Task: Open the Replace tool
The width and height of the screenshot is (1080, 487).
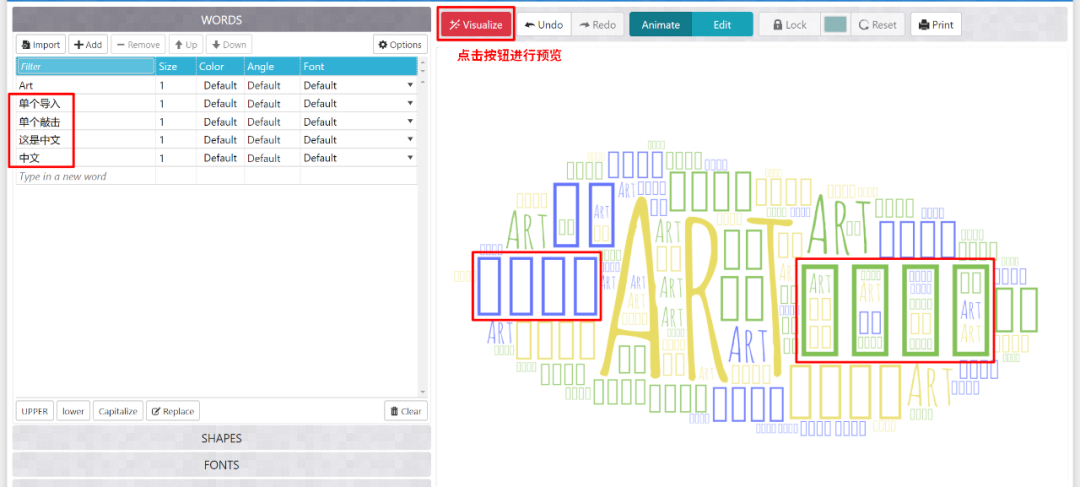Action: [173, 411]
